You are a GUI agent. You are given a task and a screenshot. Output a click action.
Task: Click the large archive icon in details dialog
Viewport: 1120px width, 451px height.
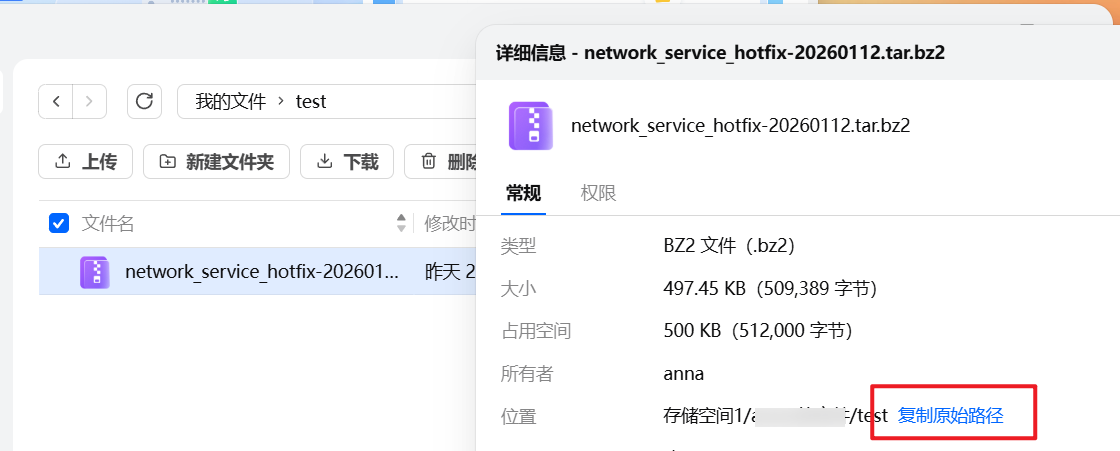(532, 126)
